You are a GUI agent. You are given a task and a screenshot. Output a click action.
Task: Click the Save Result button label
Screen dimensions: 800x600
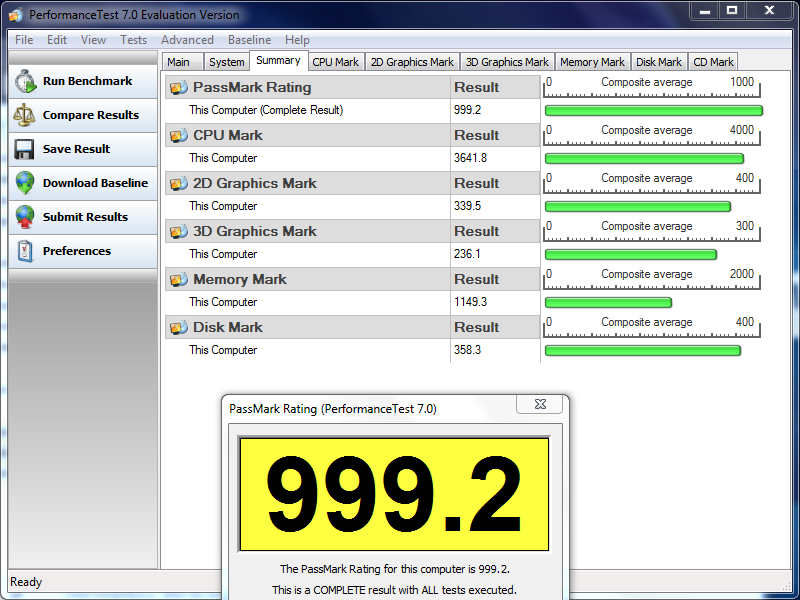(x=77, y=149)
